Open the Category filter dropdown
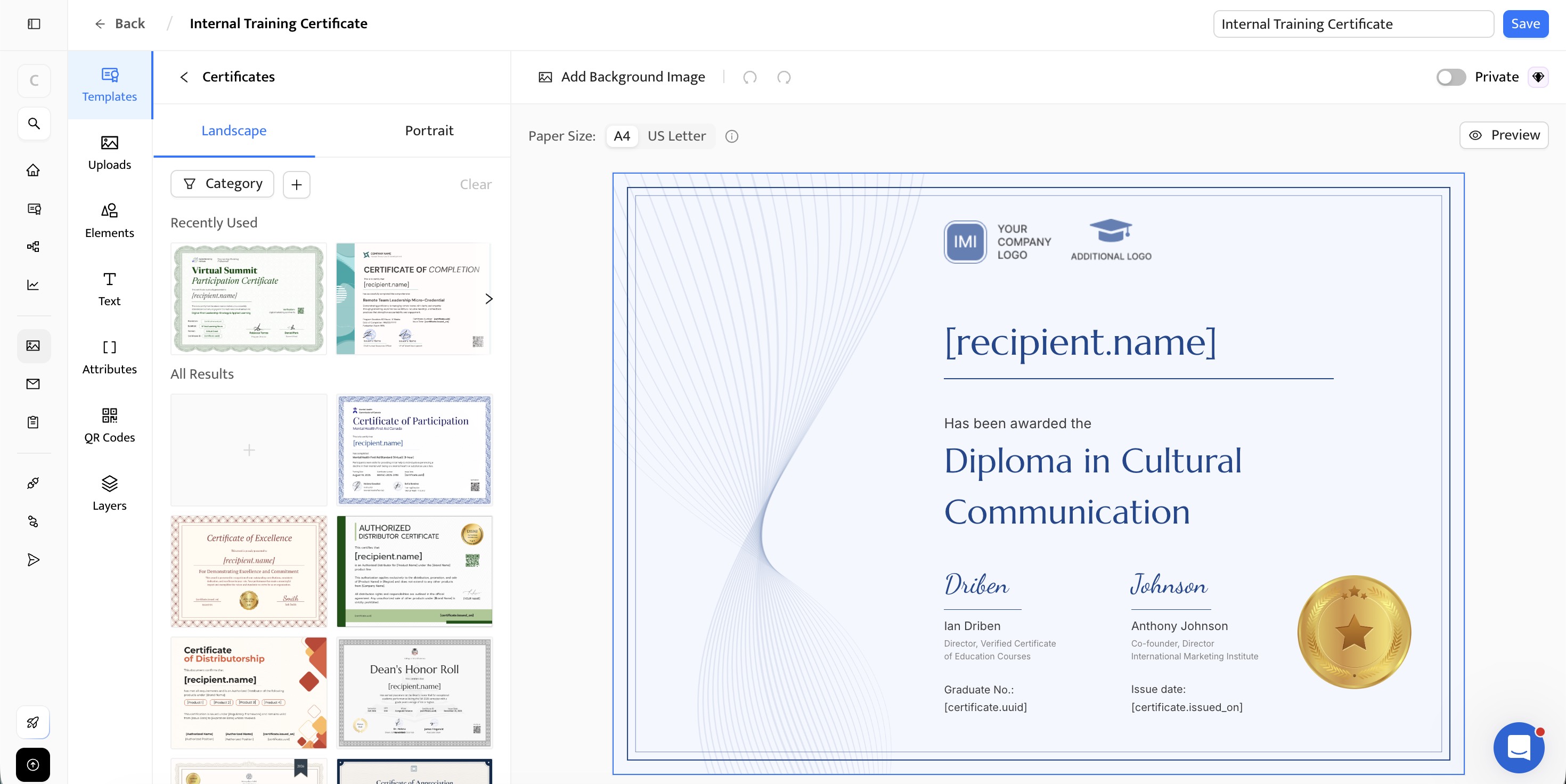The height and width of the screenshot is (784, 1566). (223, 184)
